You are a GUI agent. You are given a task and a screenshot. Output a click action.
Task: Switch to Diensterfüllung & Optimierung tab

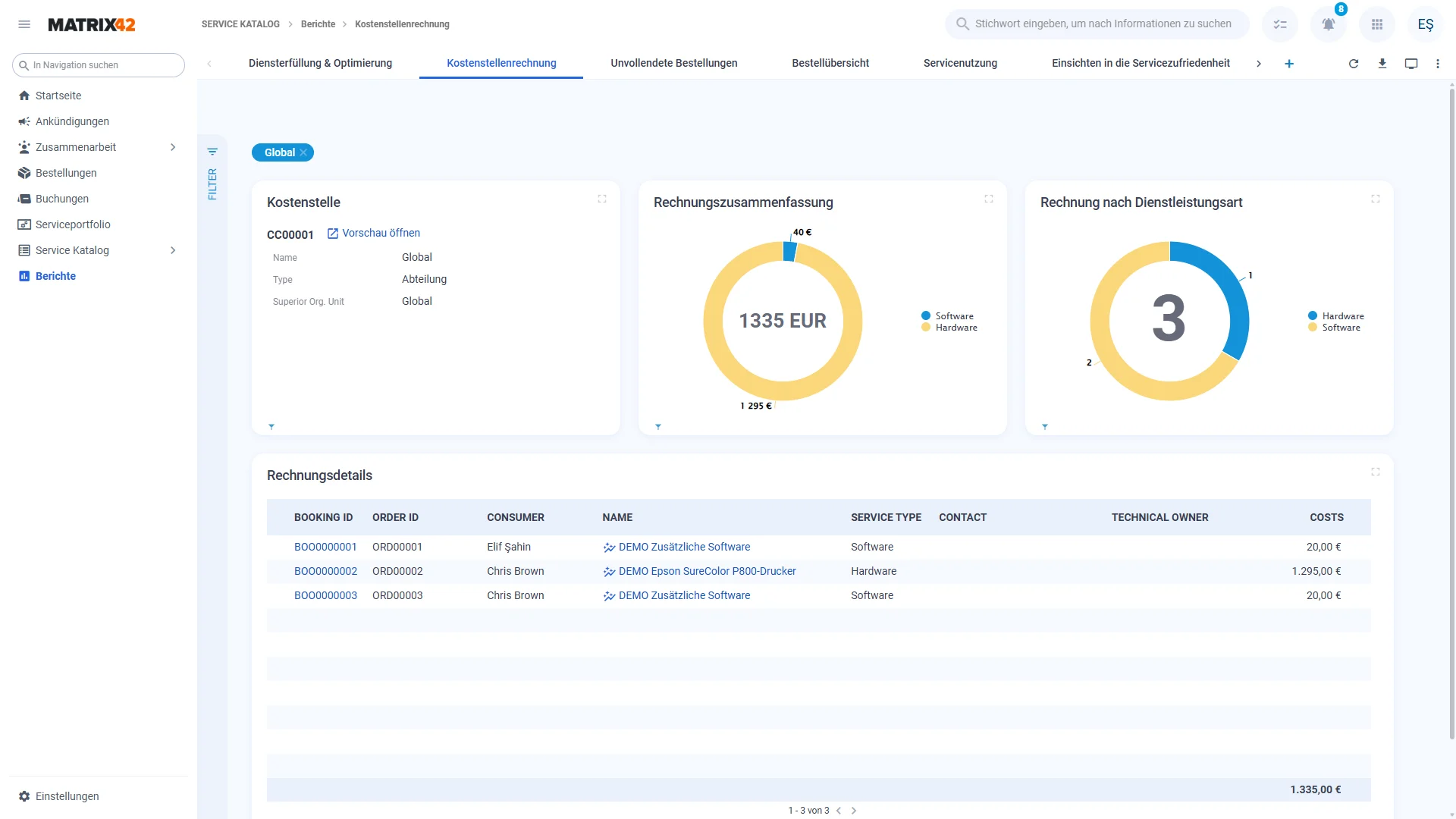pos(320,63)
